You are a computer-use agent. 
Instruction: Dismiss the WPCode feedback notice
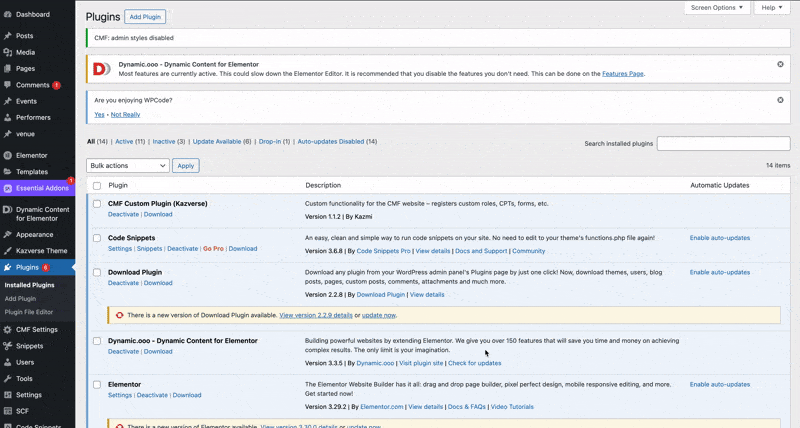[x=780, y=100]
